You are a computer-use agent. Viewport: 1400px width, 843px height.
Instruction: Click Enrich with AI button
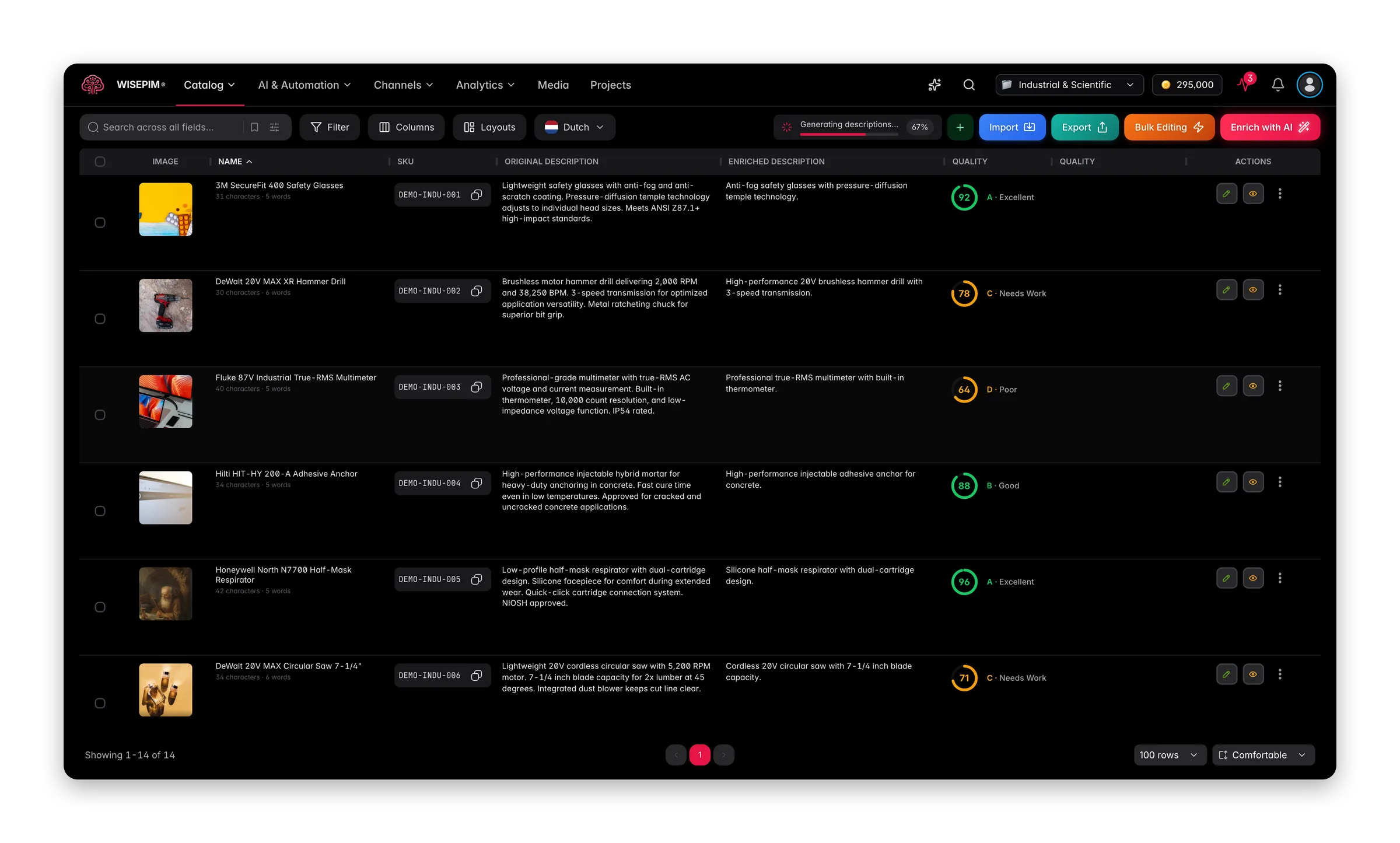coord(1270,127)
